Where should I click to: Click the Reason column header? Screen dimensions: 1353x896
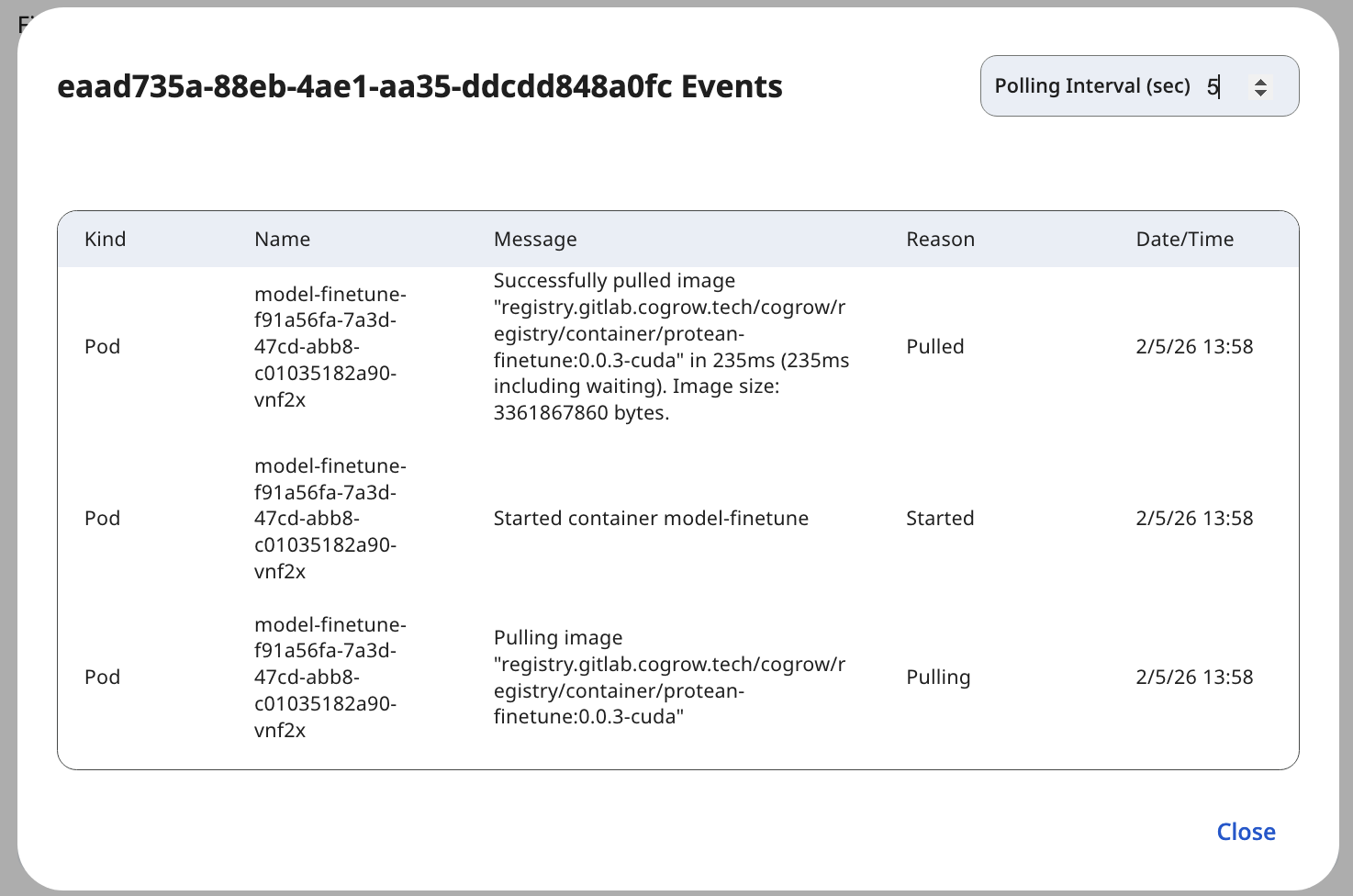[x=940, y=240]
